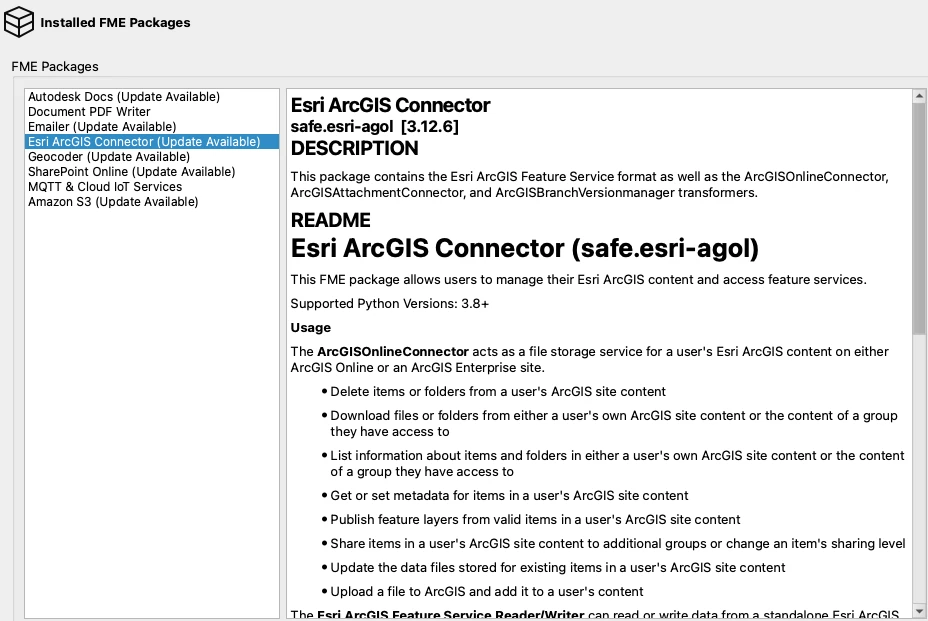
Task: Click 'Download files or folders' bullet
Action: 614,423
